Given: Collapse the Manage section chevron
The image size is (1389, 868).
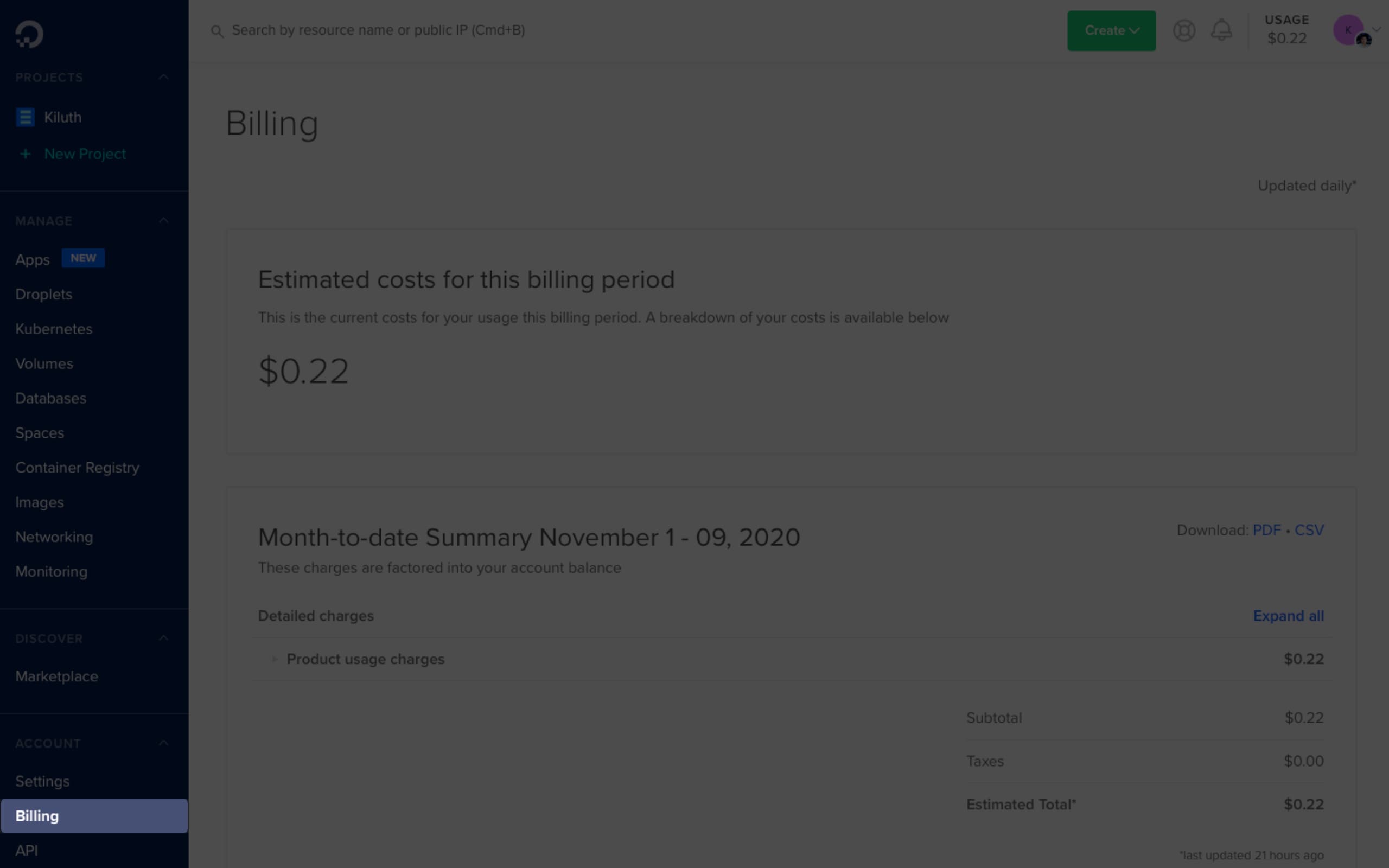Looking at the screenshot, I should [x=163, y=220].
